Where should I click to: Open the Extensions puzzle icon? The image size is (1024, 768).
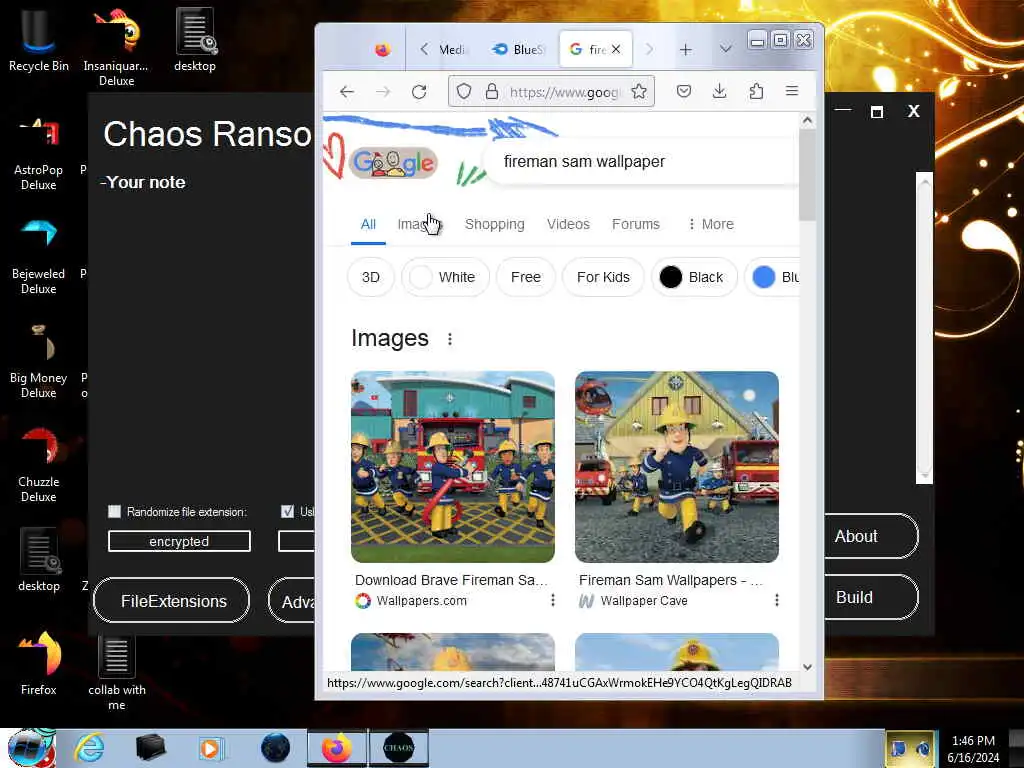point(756,91)
